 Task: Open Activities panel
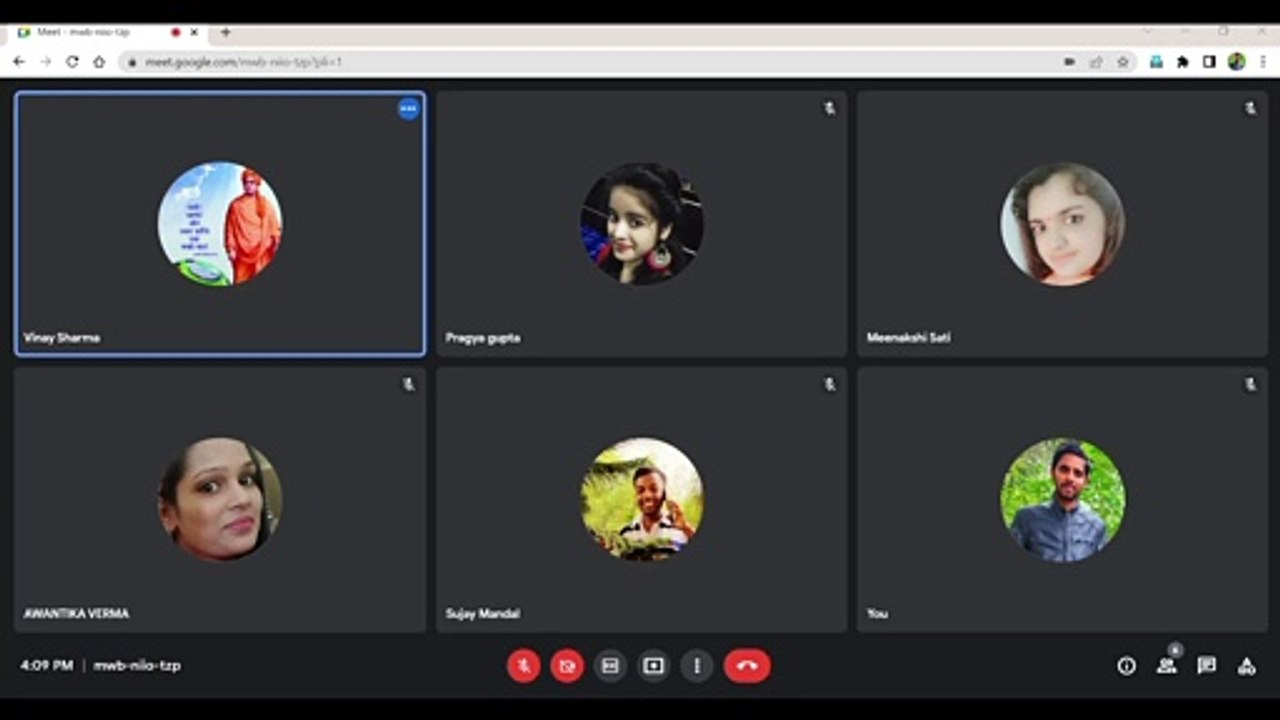coord(1247,666)
